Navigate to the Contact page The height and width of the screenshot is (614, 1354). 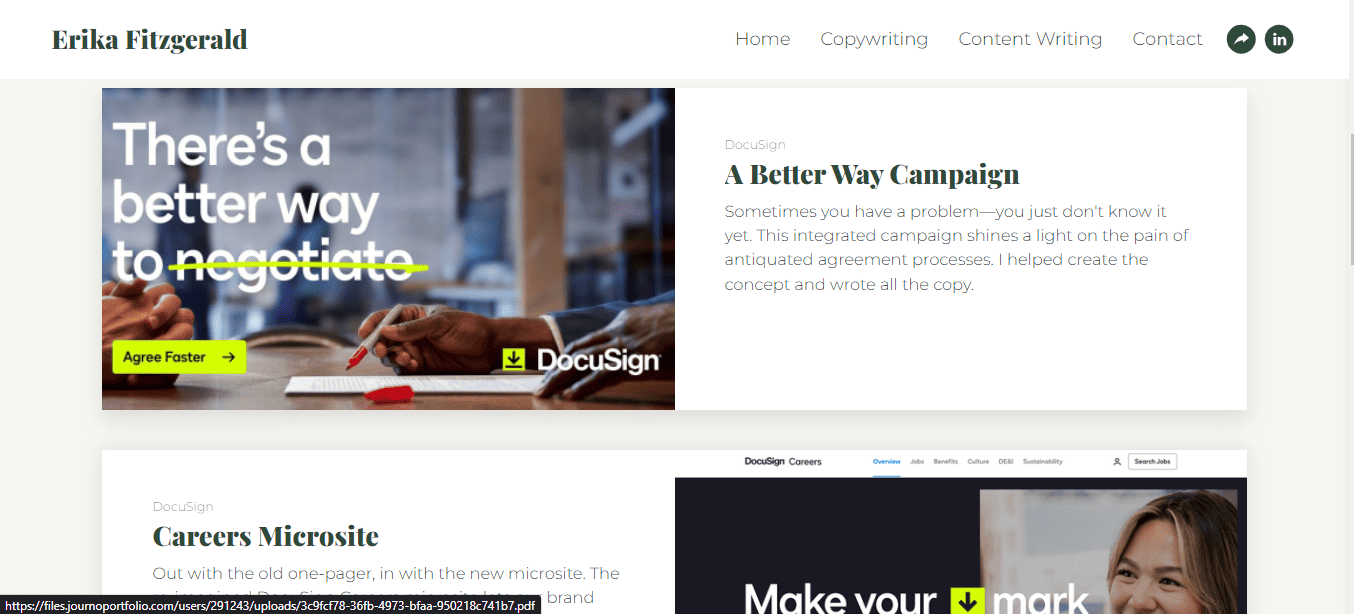coord(1167,39)
